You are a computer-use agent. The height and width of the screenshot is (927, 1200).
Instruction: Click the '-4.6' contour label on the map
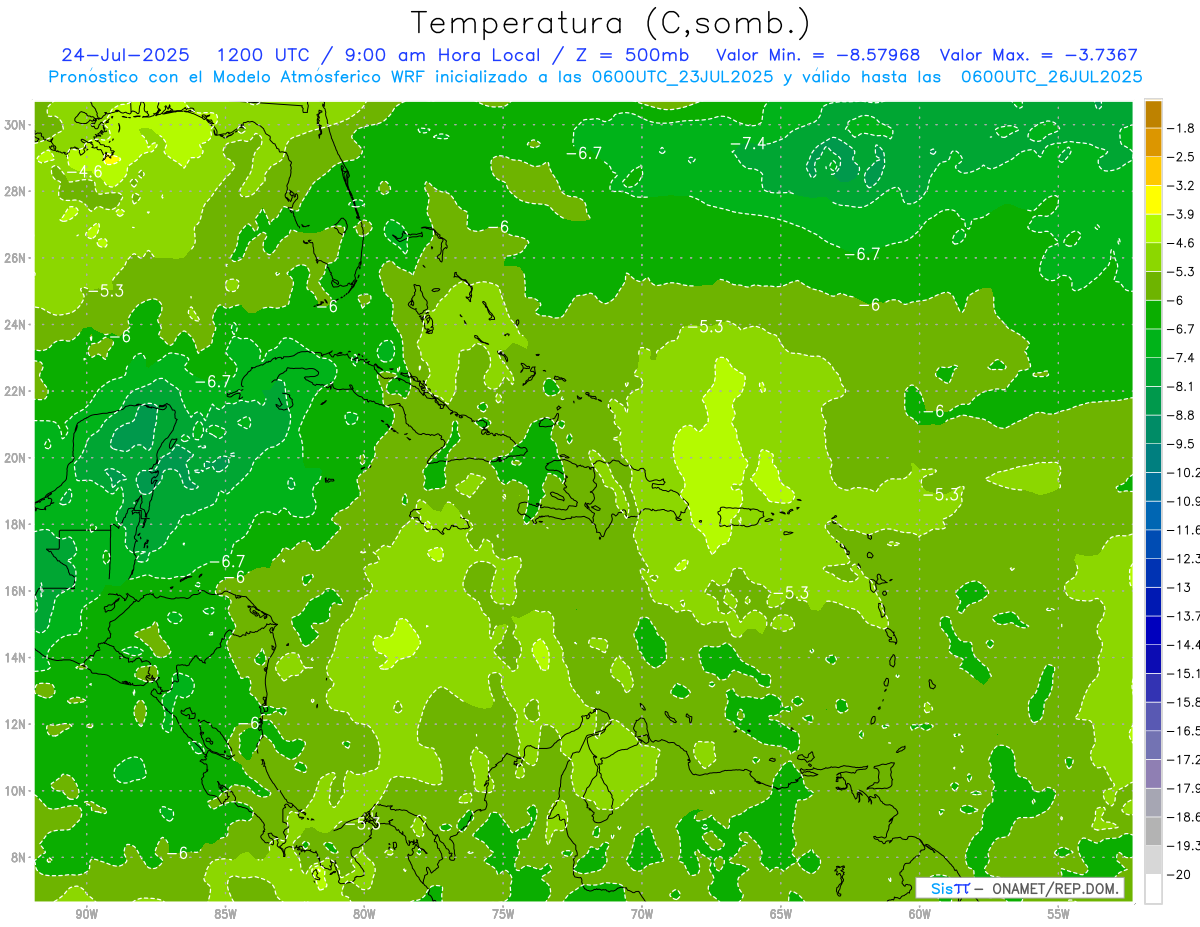[84, 172]
